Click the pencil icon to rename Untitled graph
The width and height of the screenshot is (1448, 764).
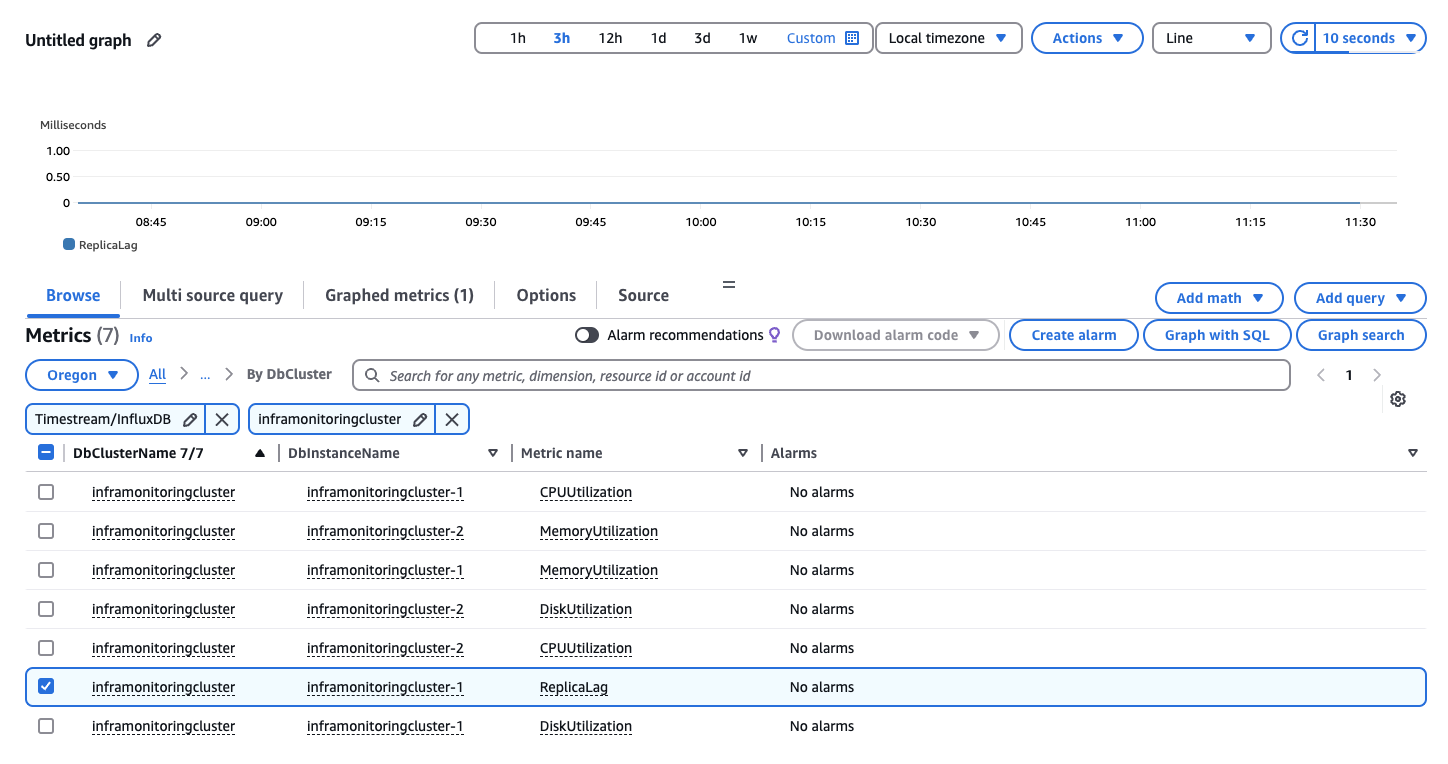coord(153,40)
